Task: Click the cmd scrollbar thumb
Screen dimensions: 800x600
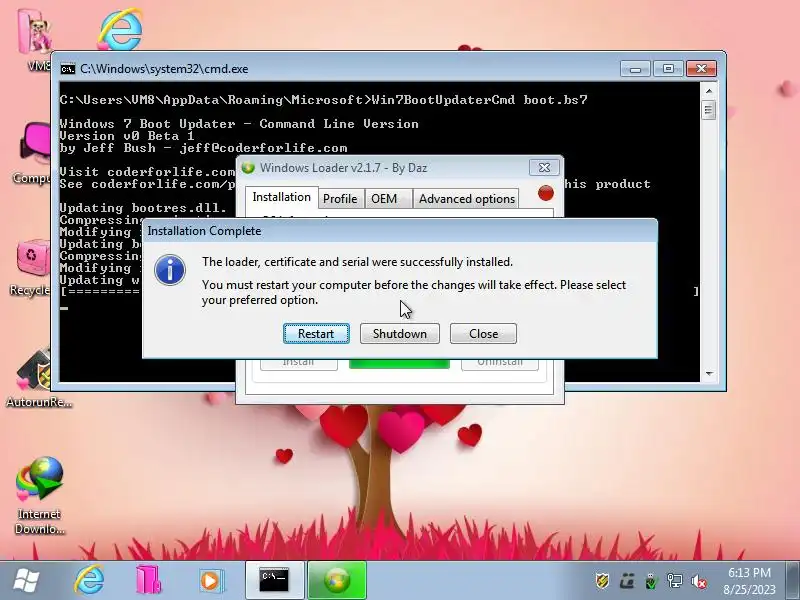Action: (709, 110)
